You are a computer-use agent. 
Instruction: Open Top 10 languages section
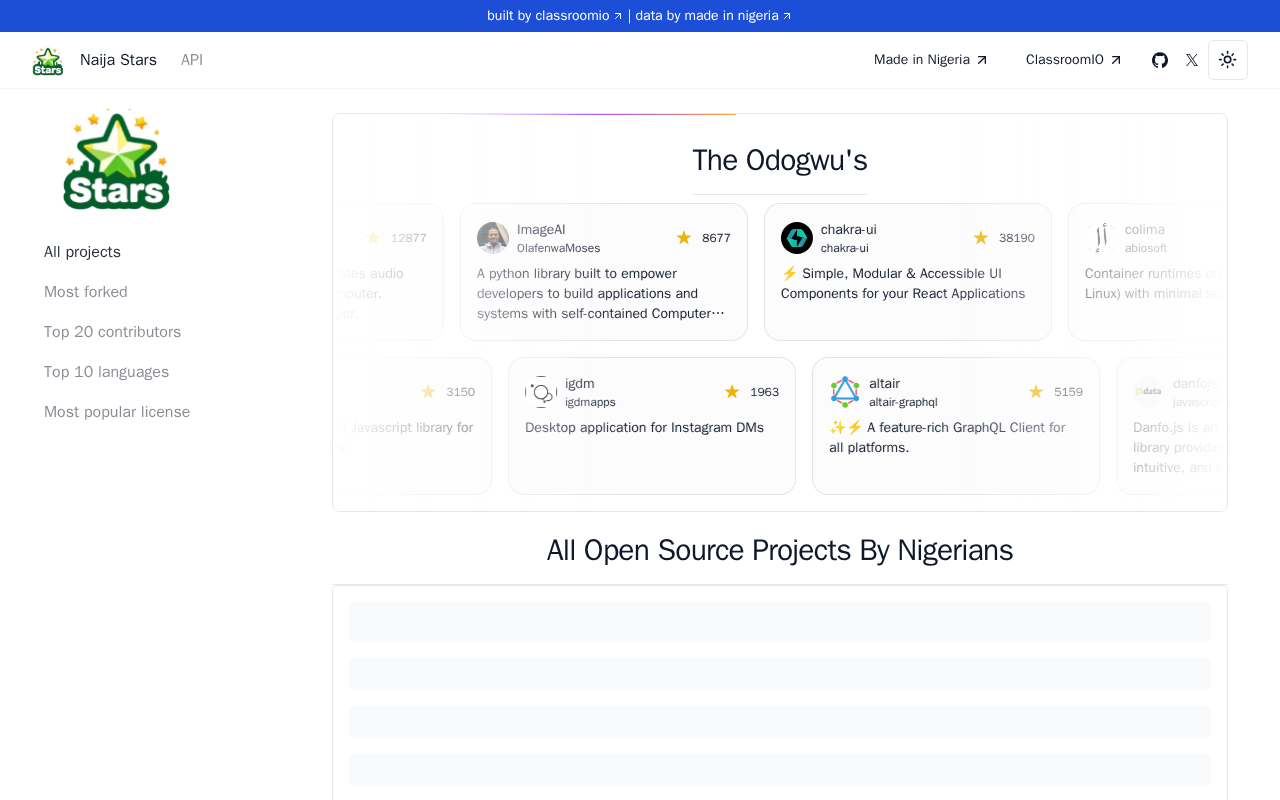107,372
